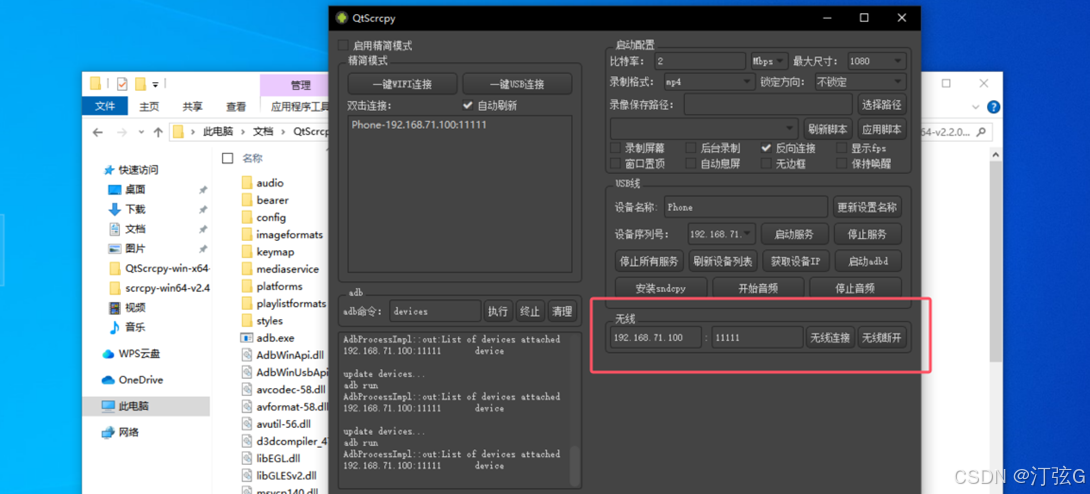Click Explorer up-one-level arrow
Image resolution: width=1090 pixels, height=494 pixels.
coord(158,132)
